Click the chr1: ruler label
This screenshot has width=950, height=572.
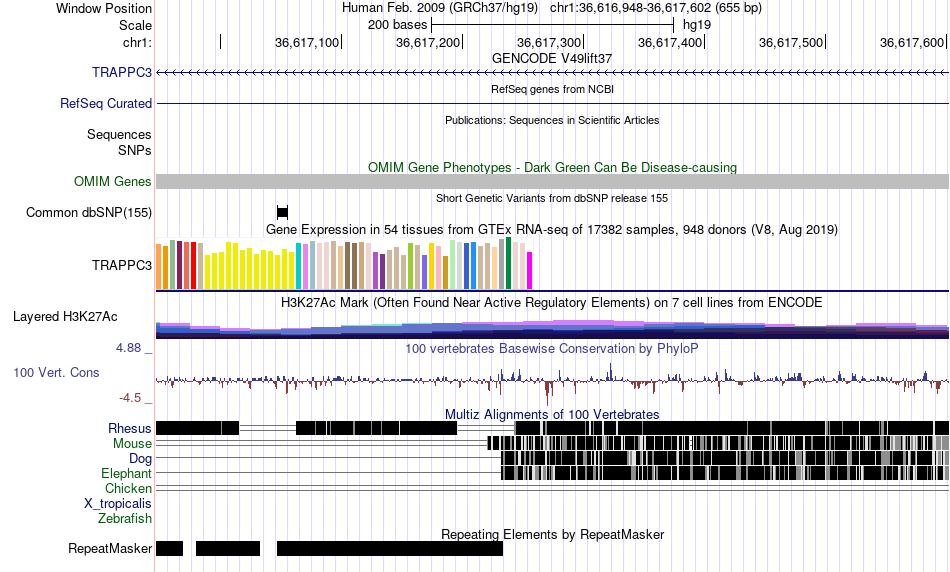(x=137, y=42)
